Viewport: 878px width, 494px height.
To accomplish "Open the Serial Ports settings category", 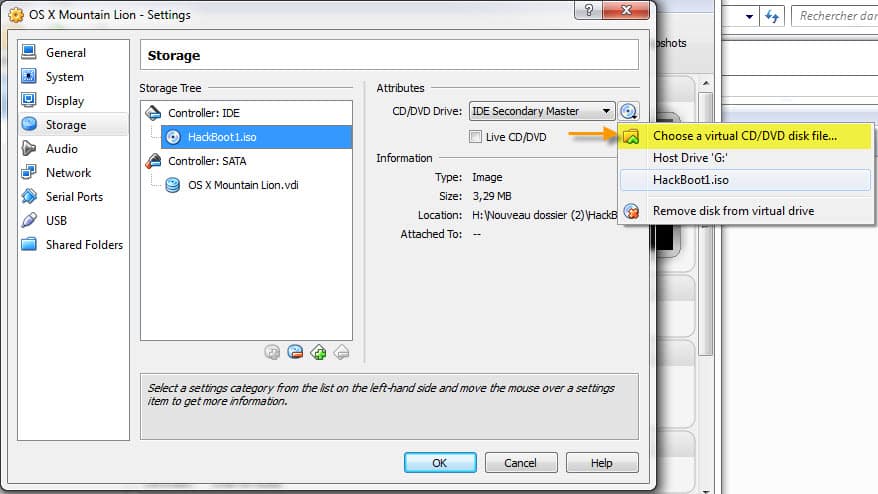I will pos(73,197).
